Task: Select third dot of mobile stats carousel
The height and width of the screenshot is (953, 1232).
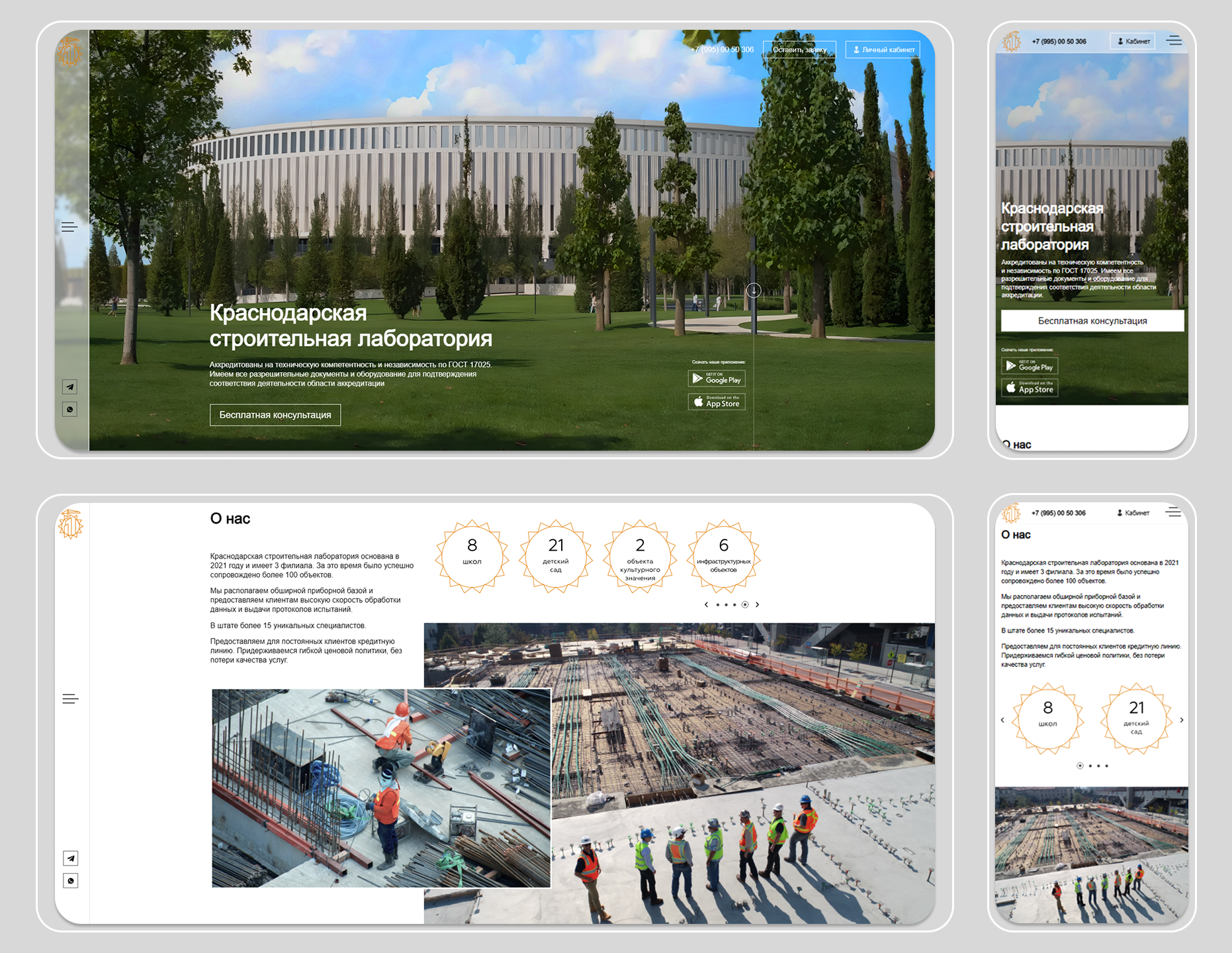Action: pyautogui.click(x=1098, y=766)
